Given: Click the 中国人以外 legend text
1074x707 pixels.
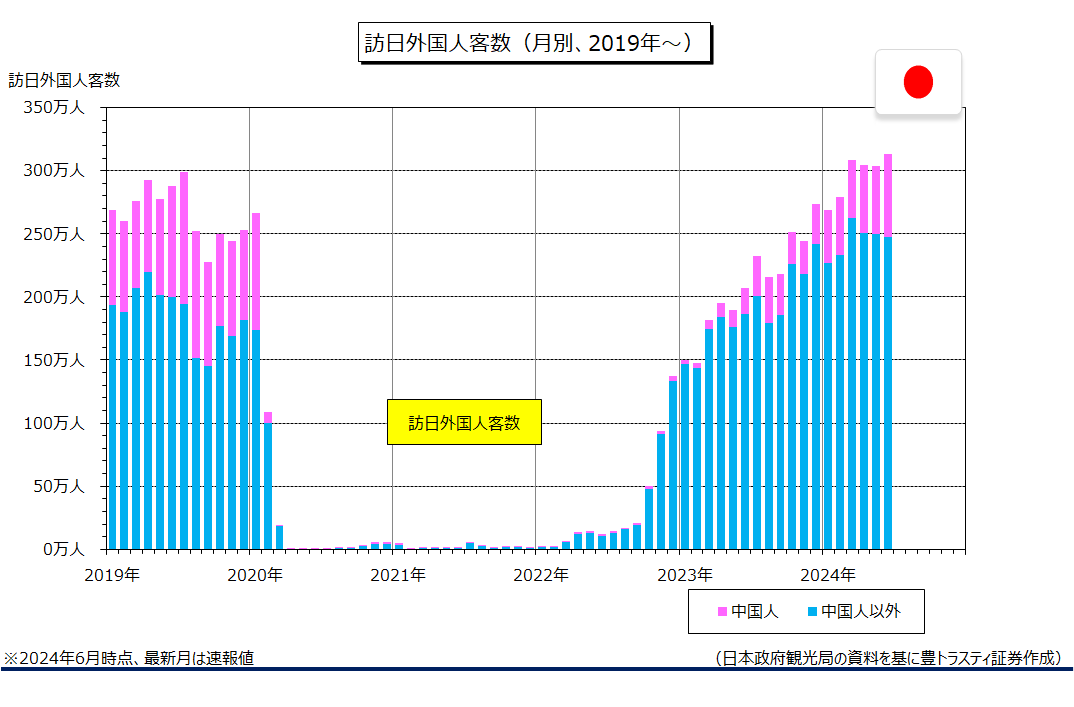Looking at the screenshot, I should click(x=861, y=611).
